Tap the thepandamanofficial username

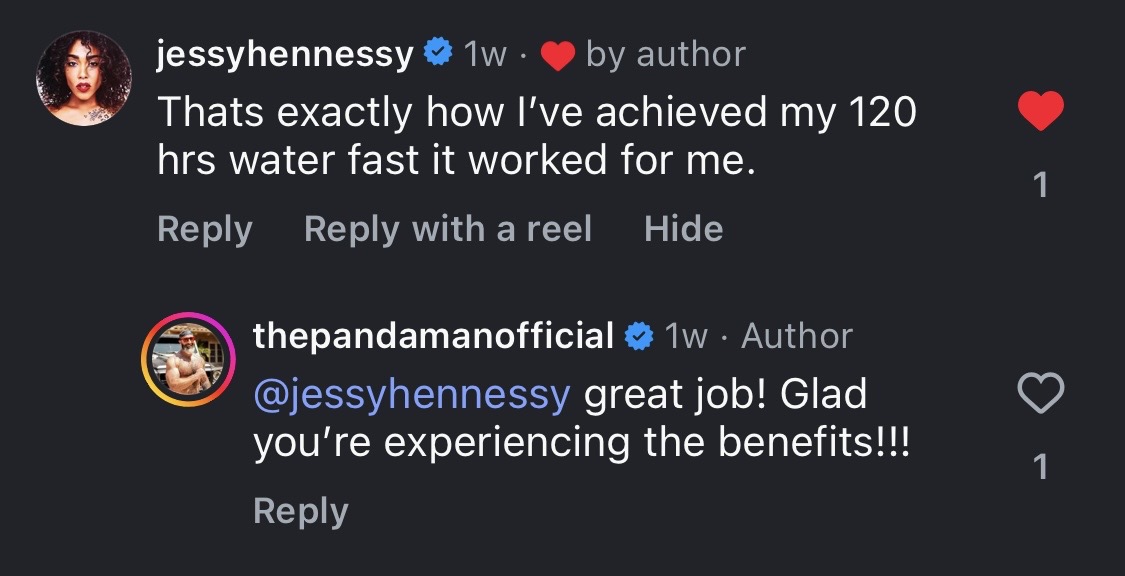(433, 336)
